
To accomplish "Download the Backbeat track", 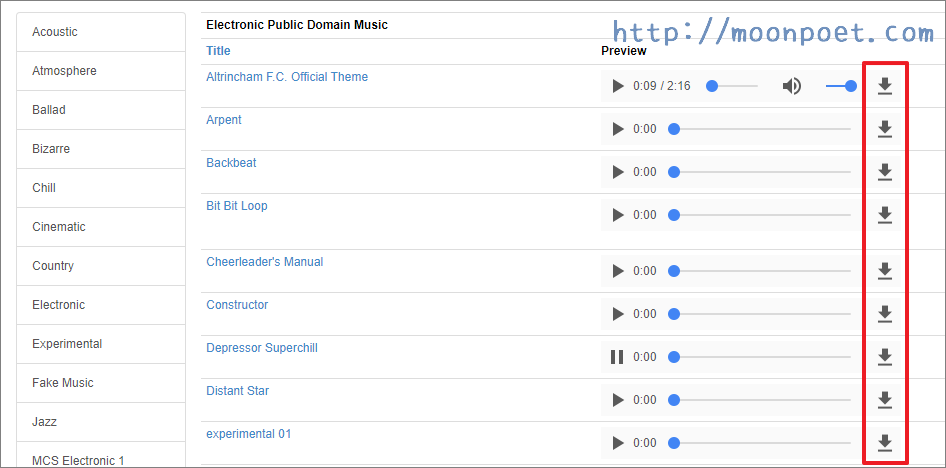I will (884, 172).
